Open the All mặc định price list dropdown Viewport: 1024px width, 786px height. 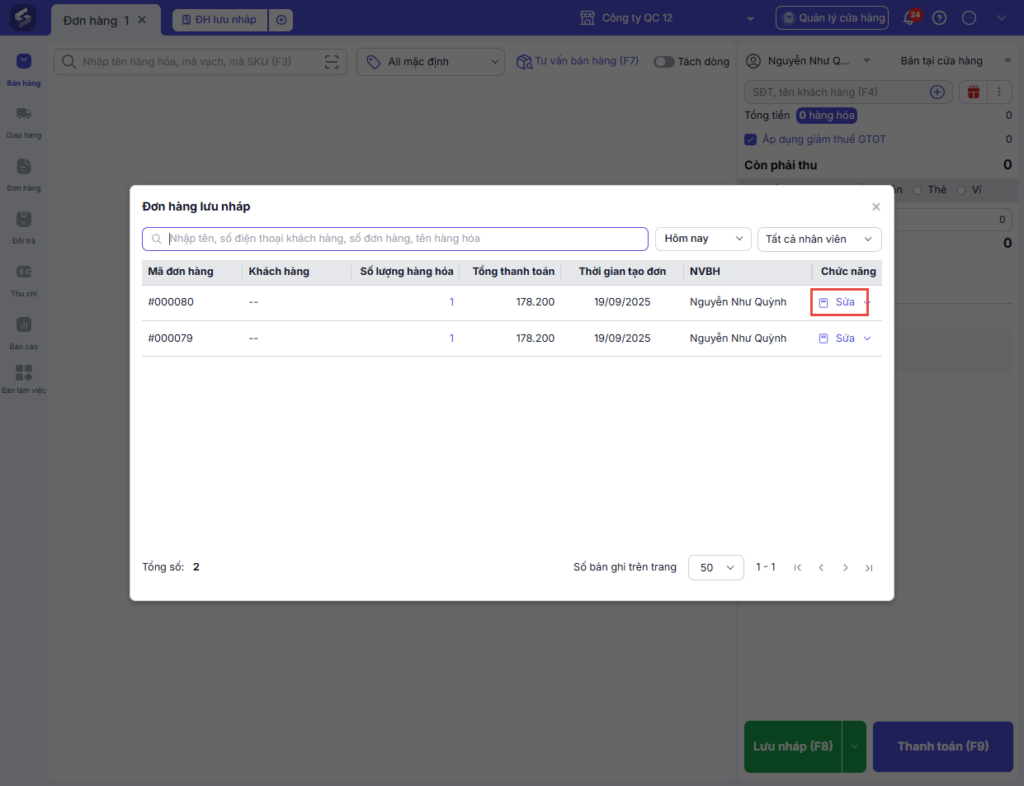[430, 62]
